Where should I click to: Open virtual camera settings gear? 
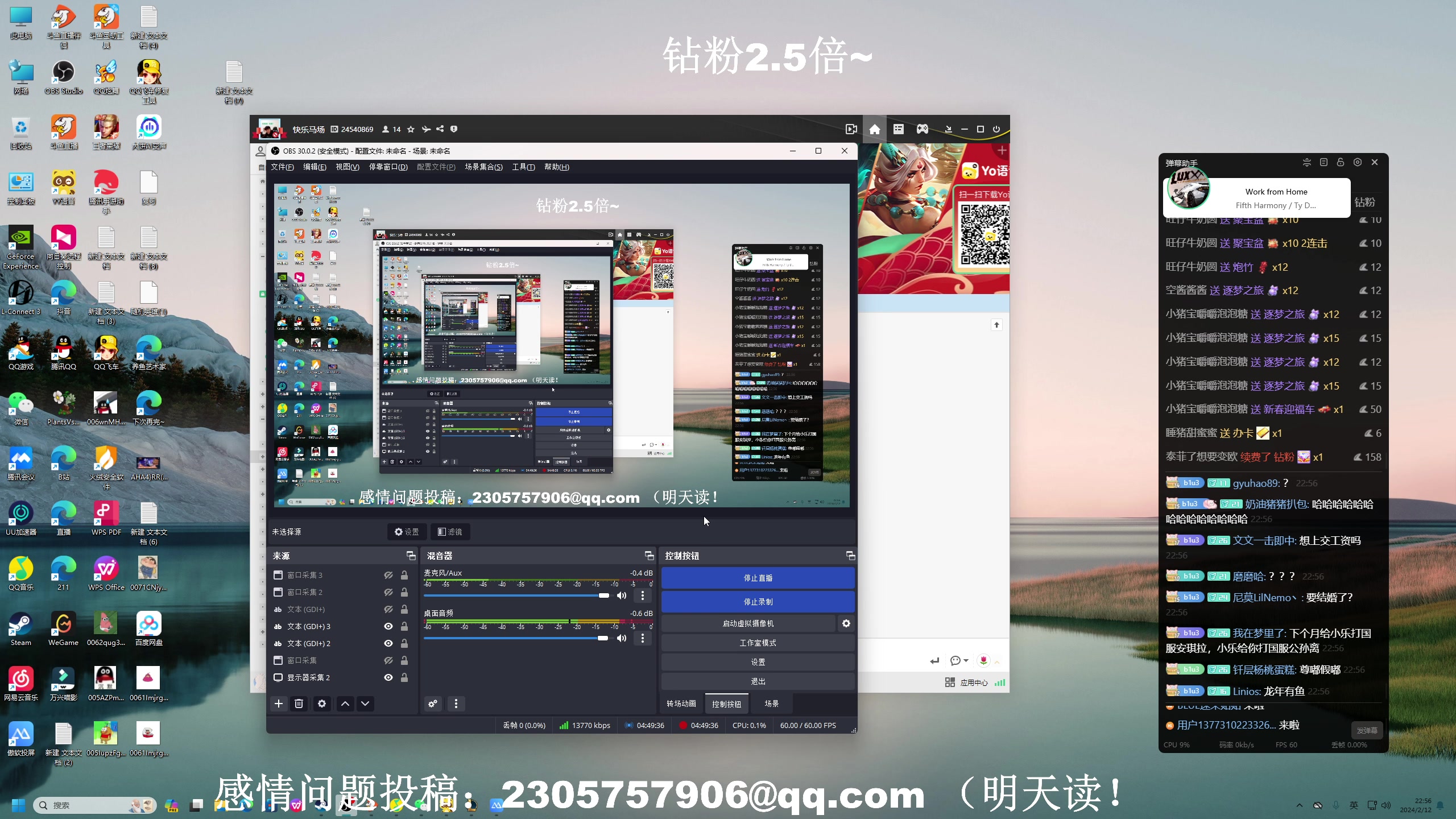(x=846, y=623)
